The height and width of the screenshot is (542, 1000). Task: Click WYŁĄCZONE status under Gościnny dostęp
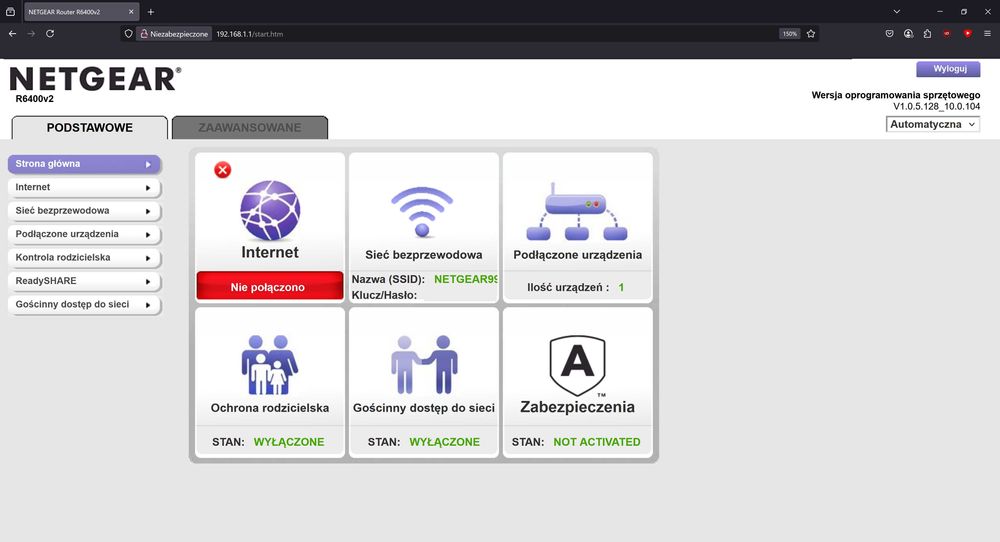tap(445, 442)
